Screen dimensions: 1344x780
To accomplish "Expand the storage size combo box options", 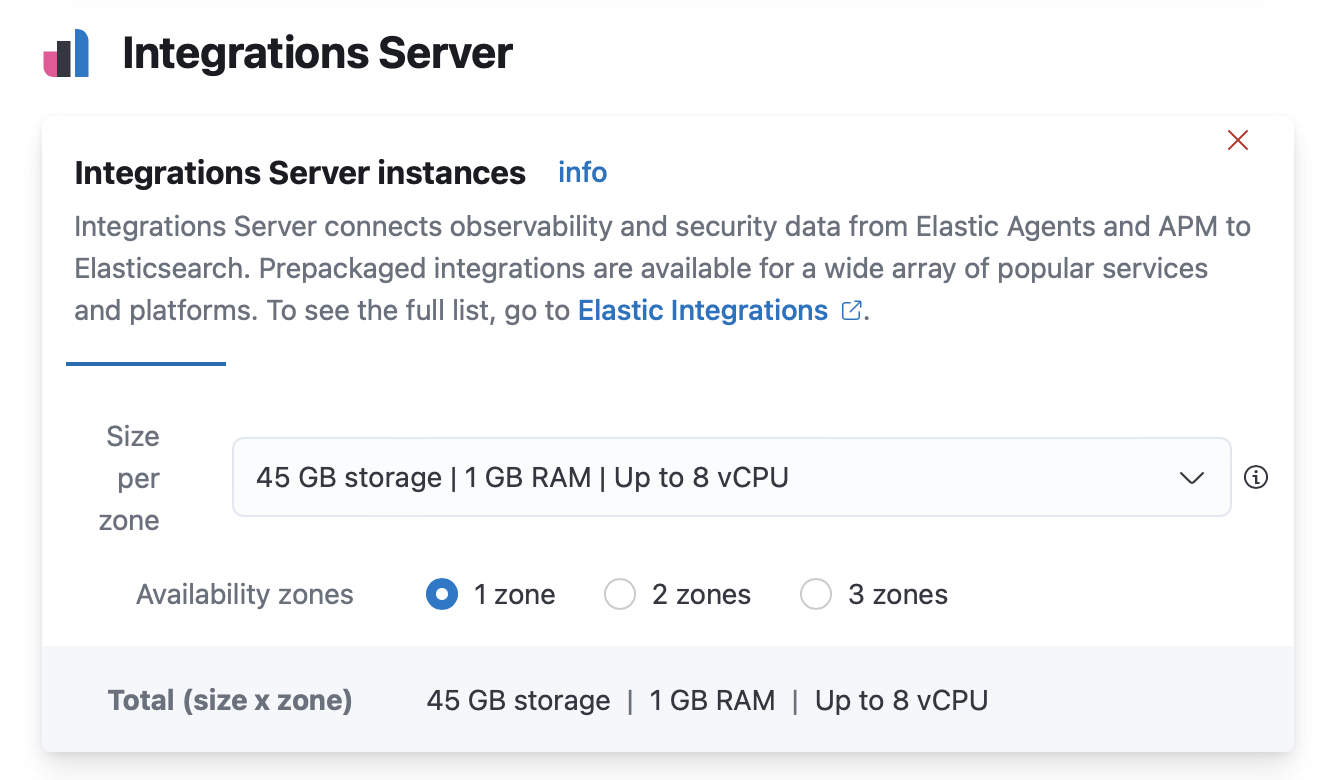I will tap(730, 477).
